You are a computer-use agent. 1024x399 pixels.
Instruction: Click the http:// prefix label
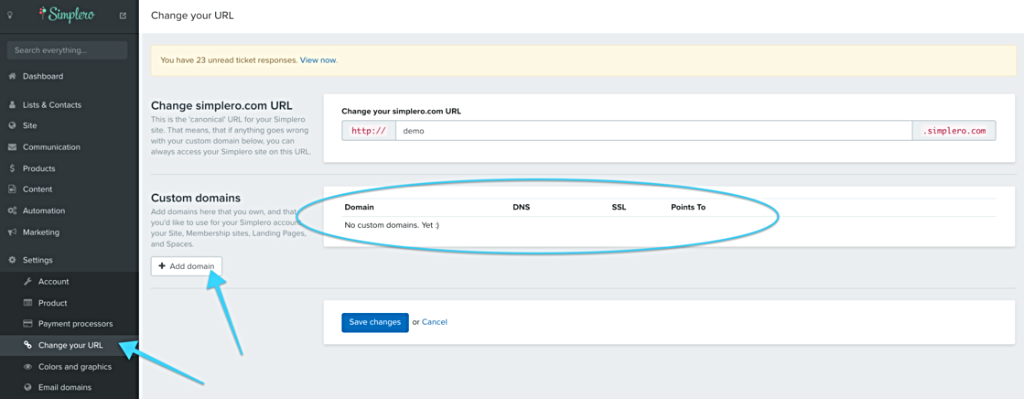pyautogui.click(x=369, y=131)
